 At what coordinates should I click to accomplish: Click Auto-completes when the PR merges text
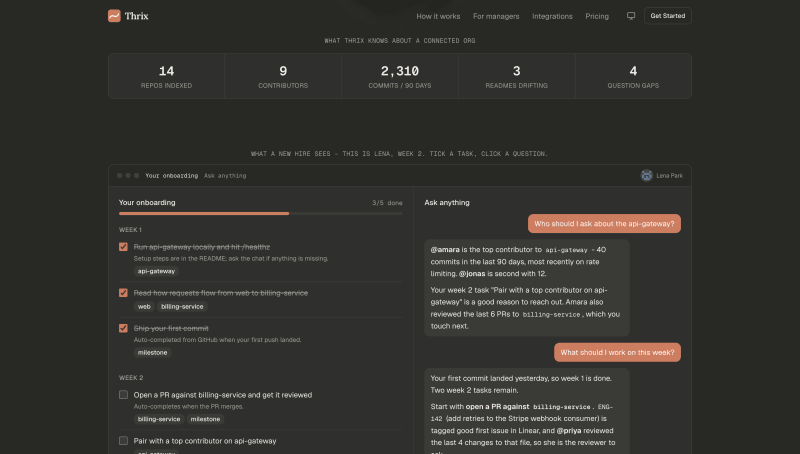[x=189, y=407]
